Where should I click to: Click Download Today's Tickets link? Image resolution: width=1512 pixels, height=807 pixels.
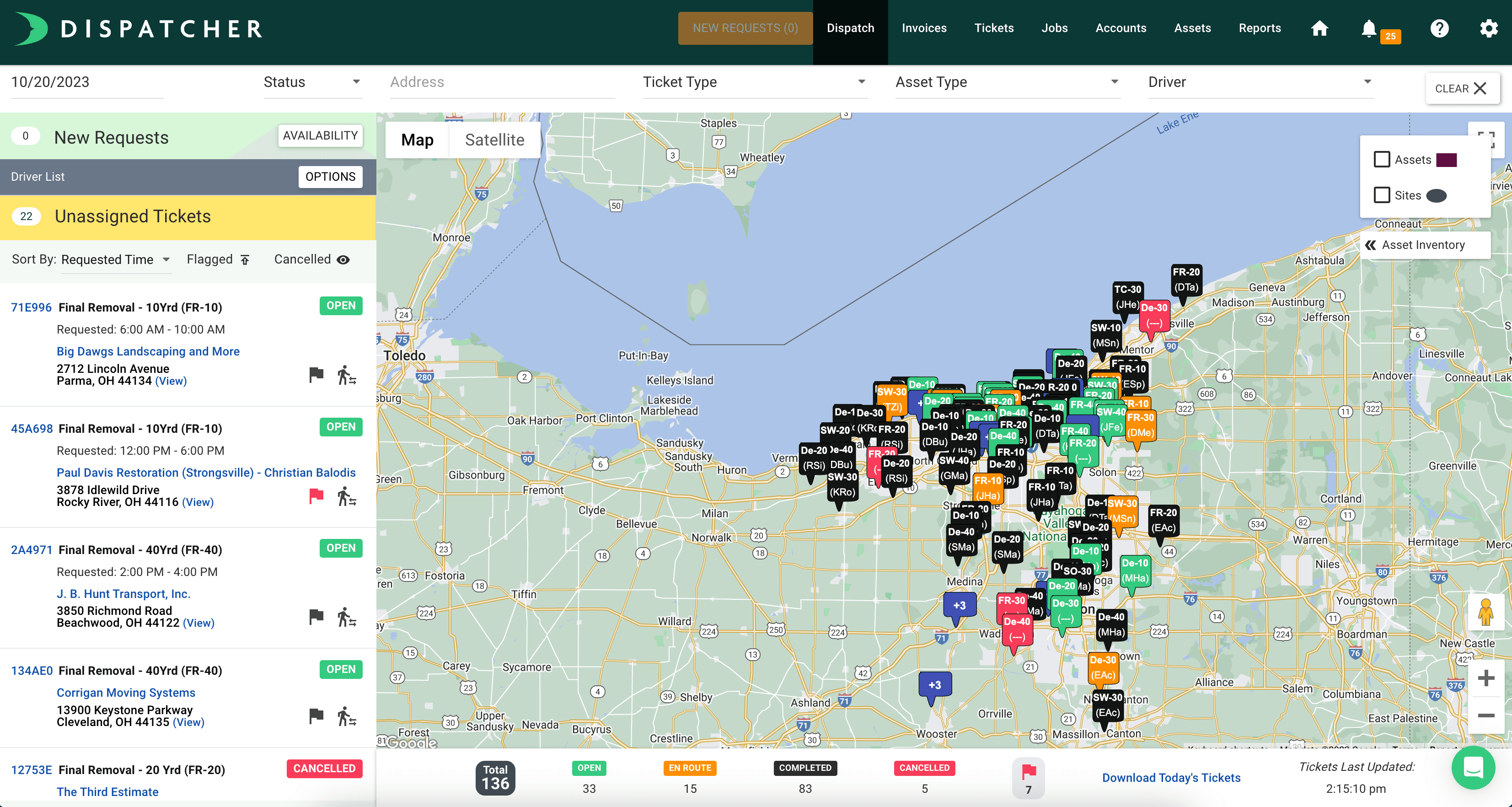point(1171,778)
